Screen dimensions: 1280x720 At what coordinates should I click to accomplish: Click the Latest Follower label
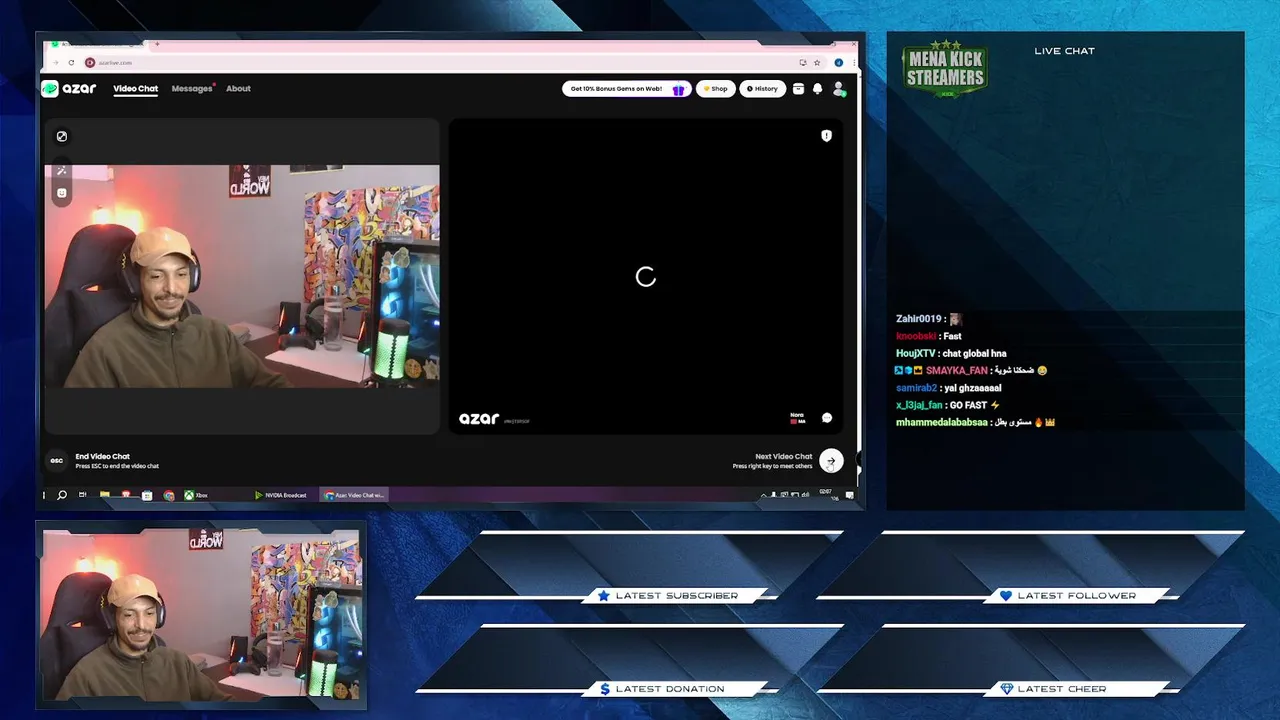click(1077, 596)
